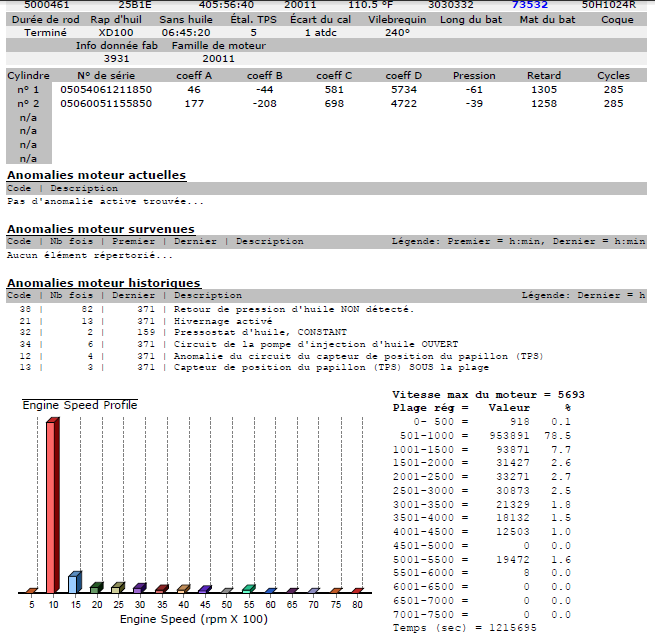Select cylinder n° 2 serial number 05060051155850
The image size is (655, 644).
pos(105,103)
